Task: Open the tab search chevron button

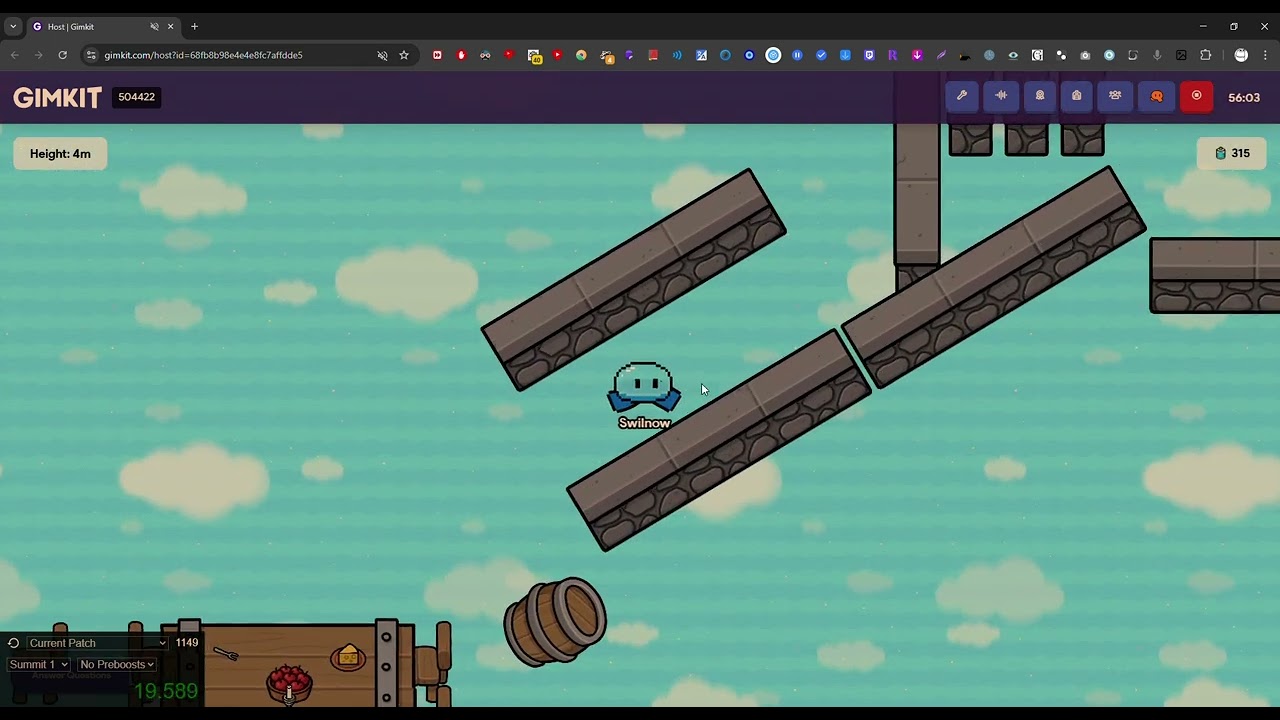Action: (x=13, y=26)
